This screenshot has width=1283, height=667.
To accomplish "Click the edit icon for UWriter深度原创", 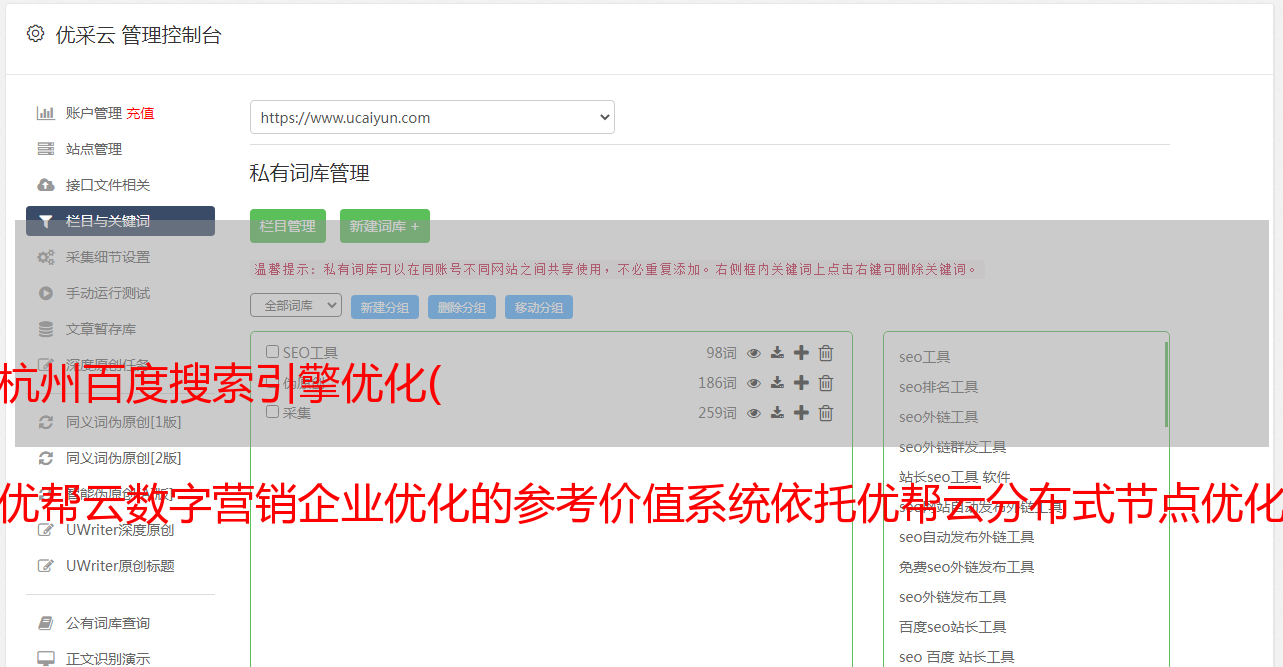I will (x=46, y=530).
